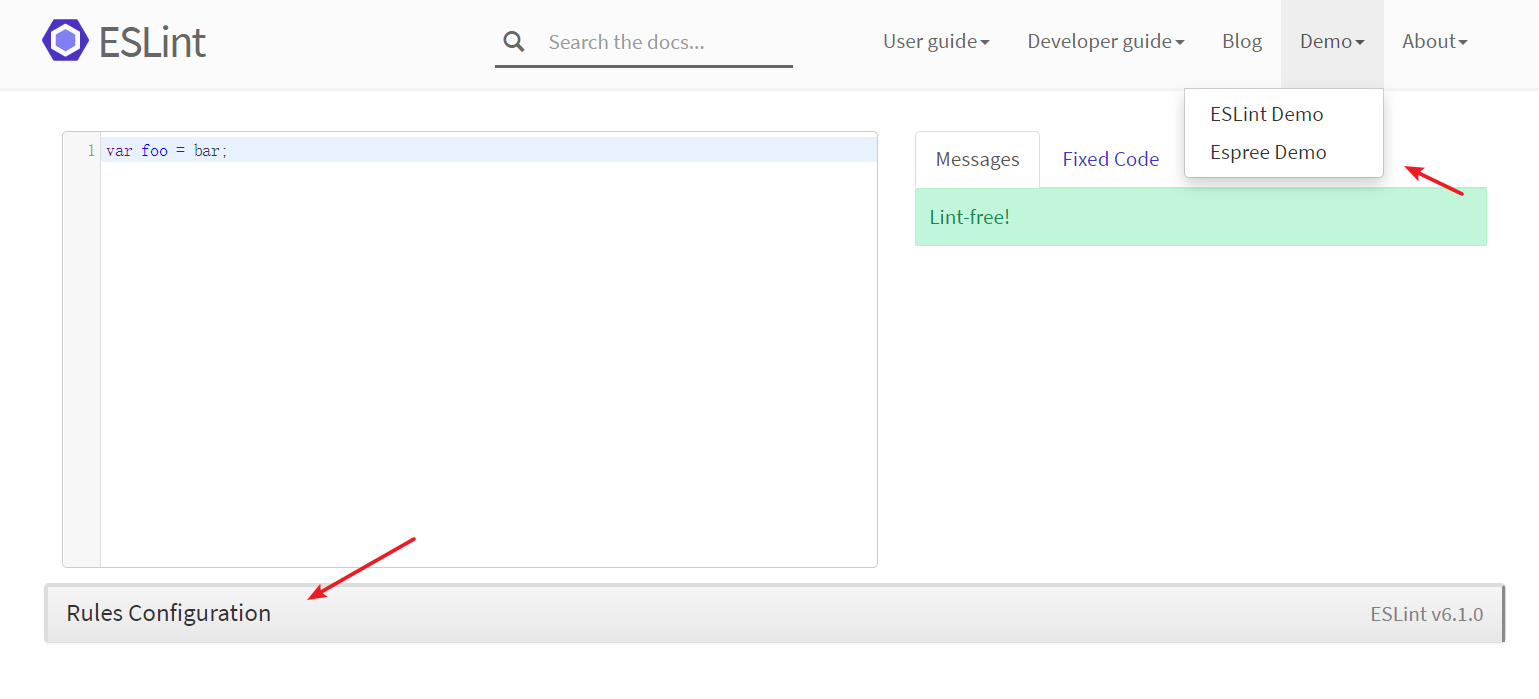Click the ESLint hexagon logo icon
The height and width of the screenshot is (699, 1539).
65,41
